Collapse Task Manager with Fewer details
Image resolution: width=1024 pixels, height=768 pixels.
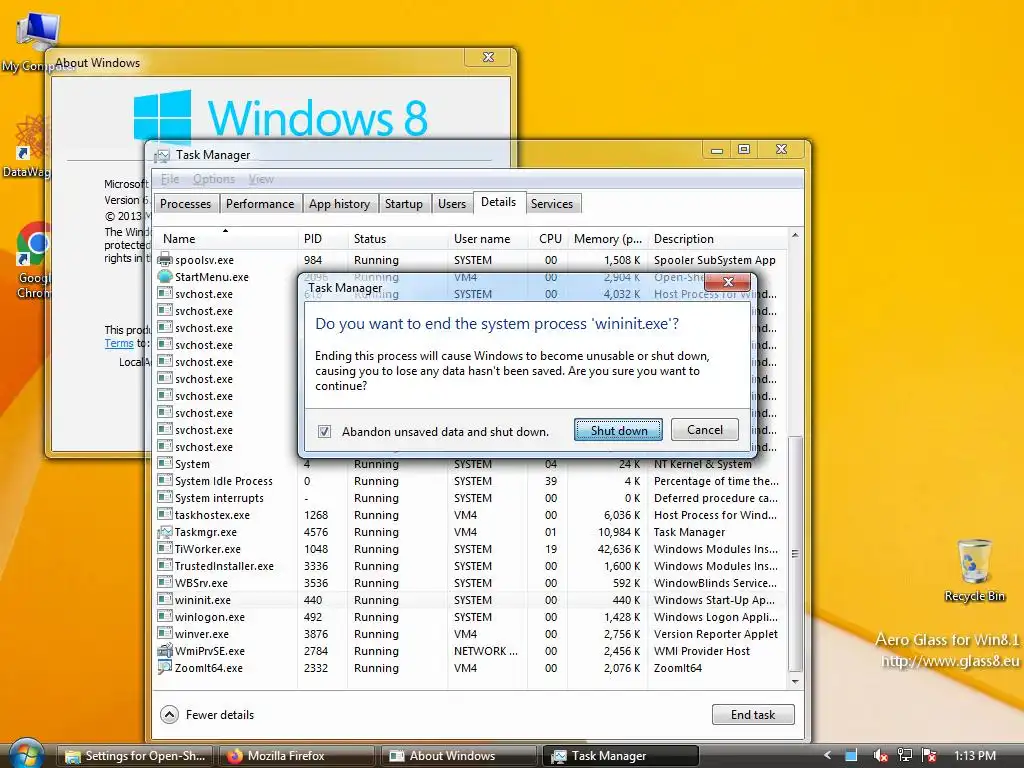tap(207, 714)
